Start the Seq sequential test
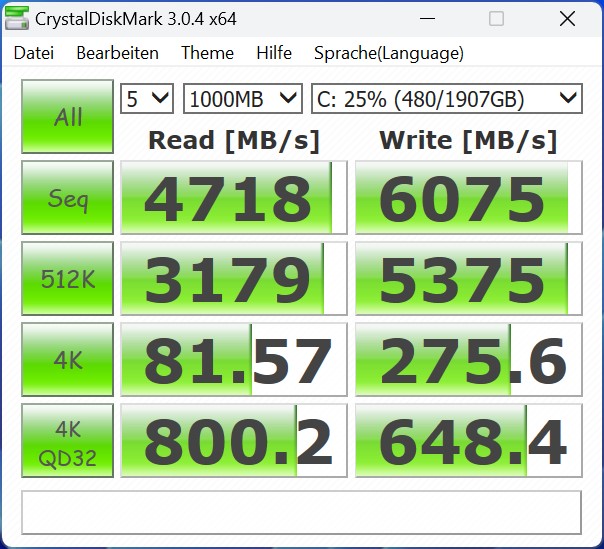Image resolution: width=604 pixels, height=549 pixels. (x=68, y=198)
